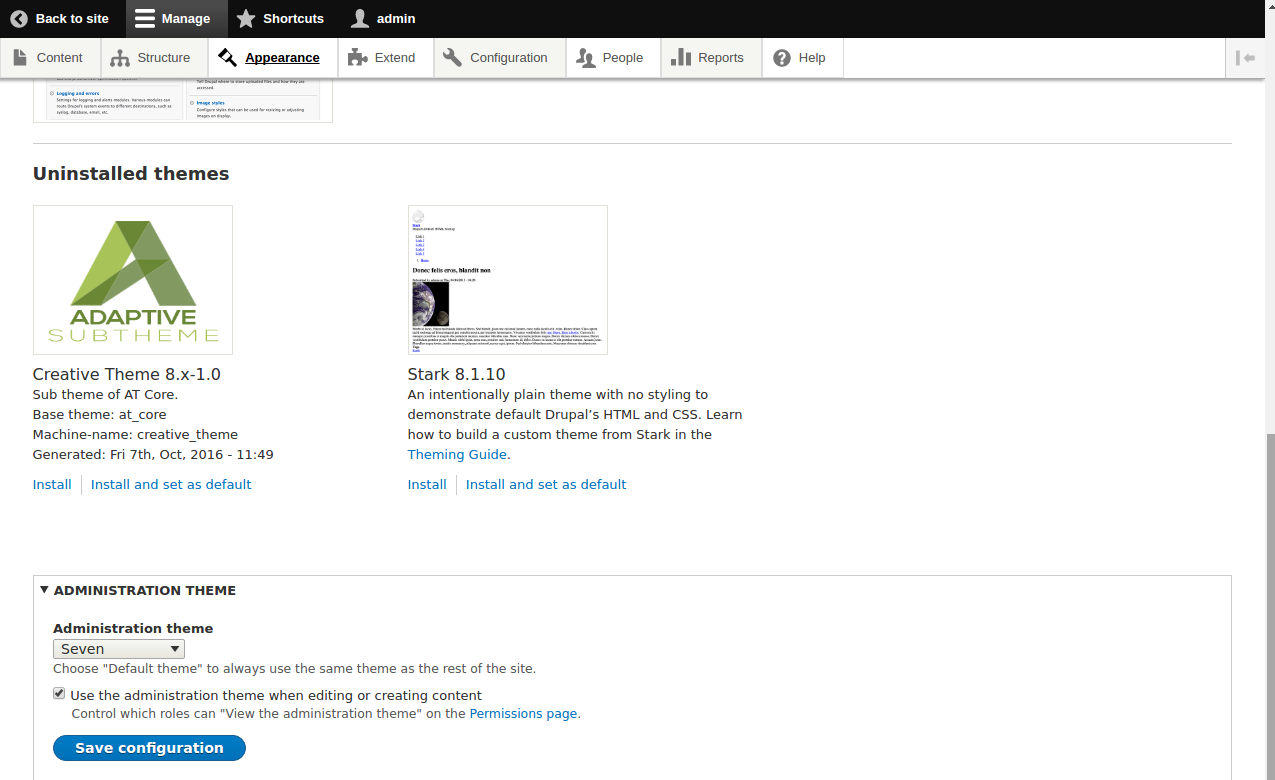Open the Reports menu item
This screenshot has height=780, width=1275.
tap(710, 58)
